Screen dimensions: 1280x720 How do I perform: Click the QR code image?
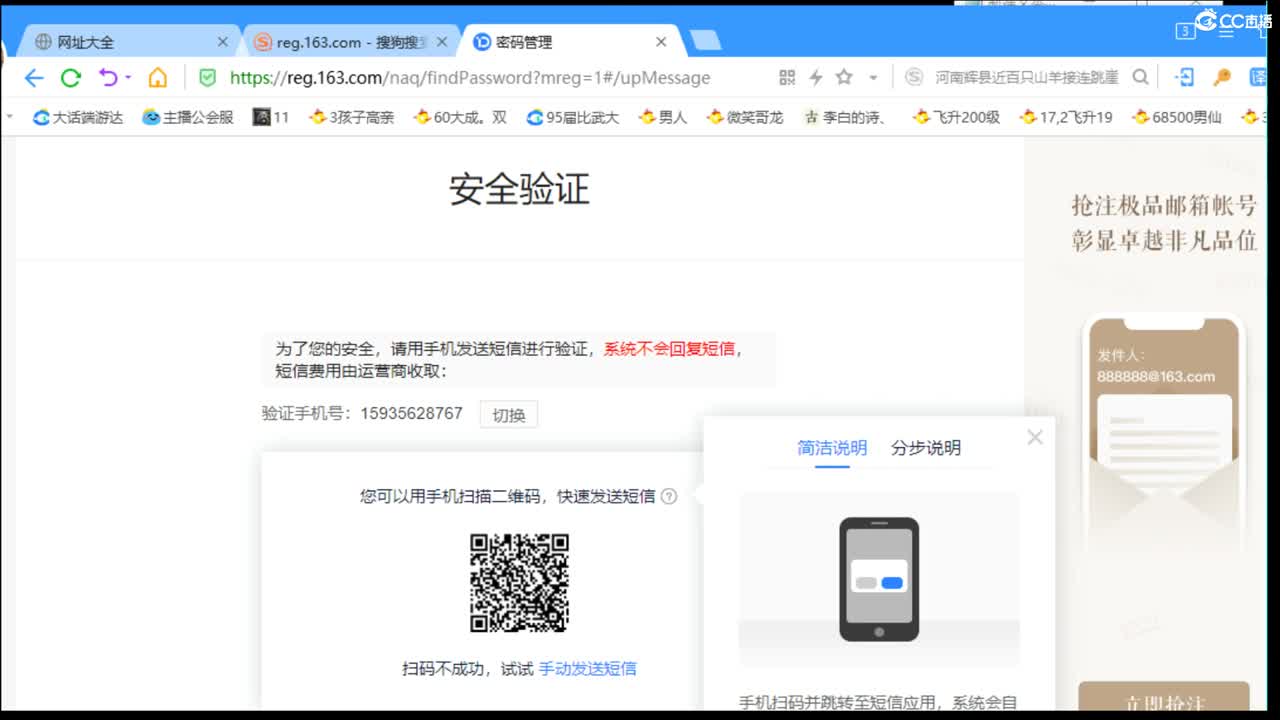(x=519, y=583)
